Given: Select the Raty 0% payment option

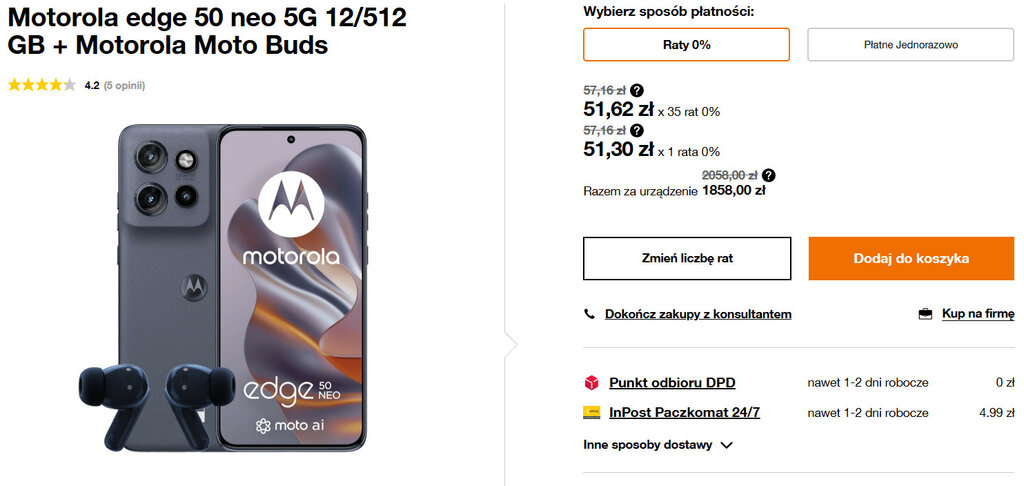Looking at the screenshot, I should pos(686,44).
